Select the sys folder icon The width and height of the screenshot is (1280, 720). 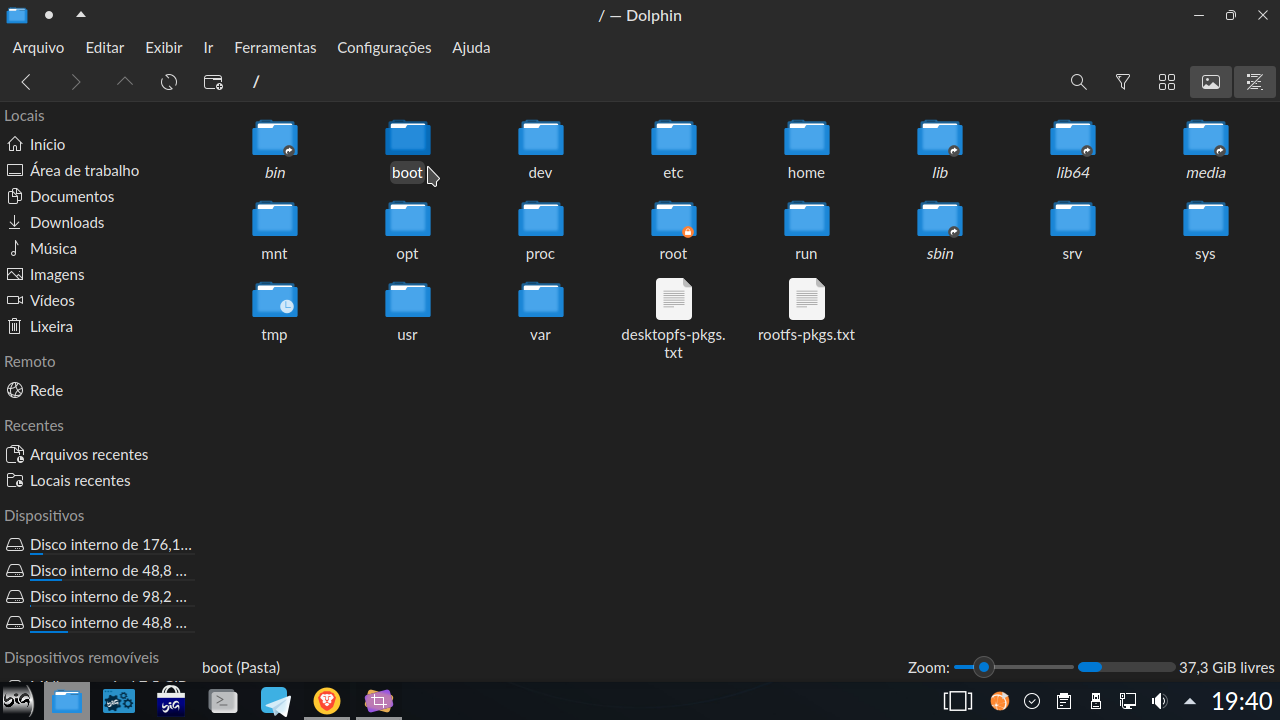[1206, 219]
